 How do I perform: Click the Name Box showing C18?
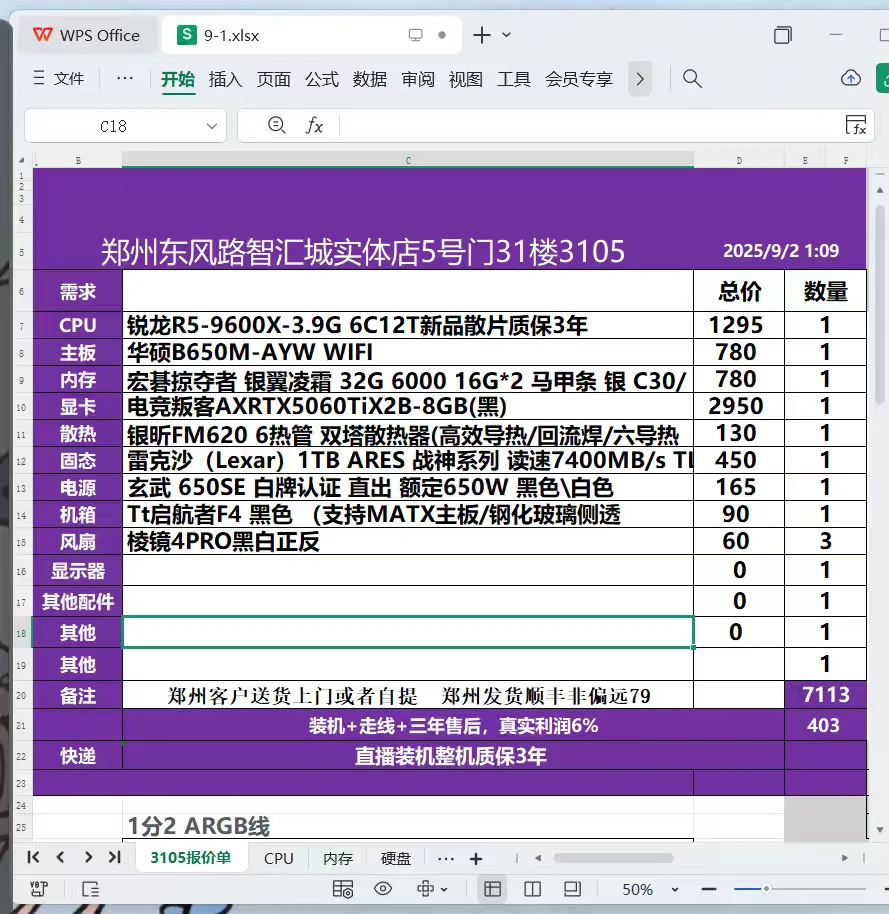coord(114,126)
